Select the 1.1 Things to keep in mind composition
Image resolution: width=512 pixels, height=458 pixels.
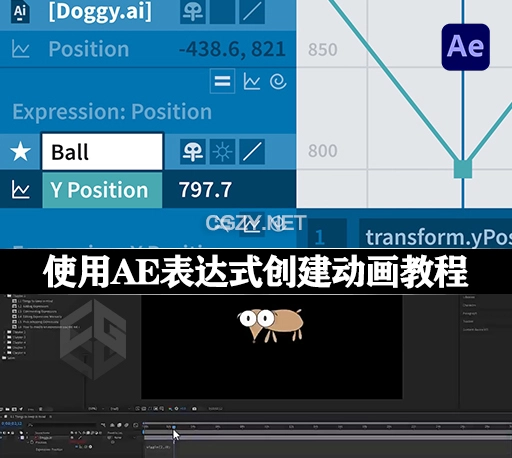point(33,301)
